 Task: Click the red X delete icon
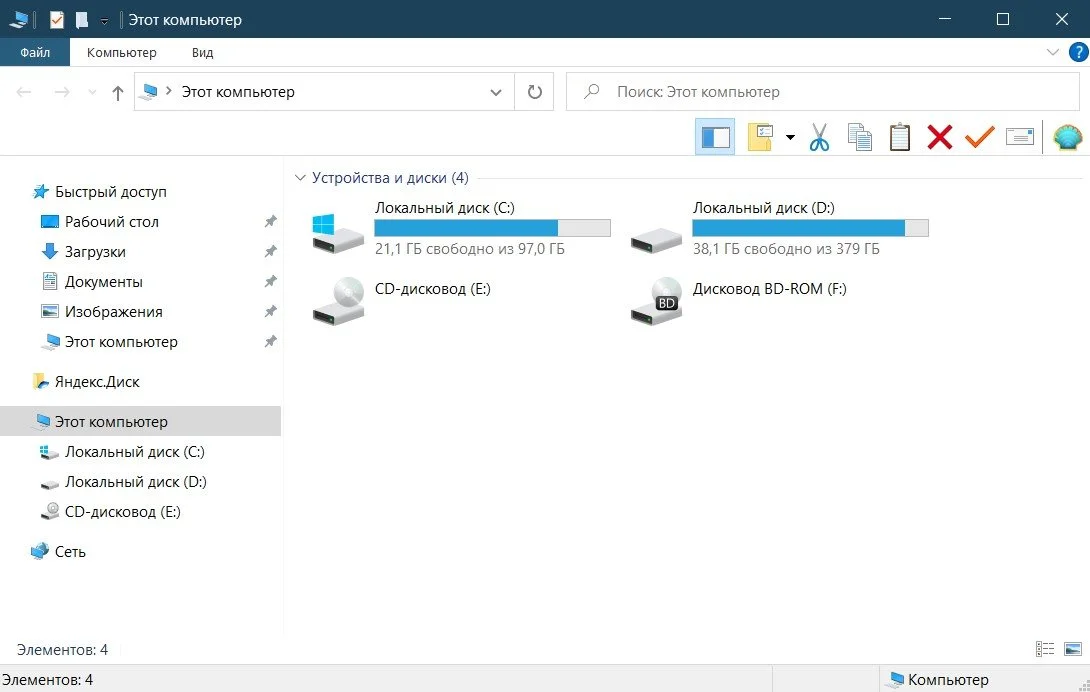(939, 137)
